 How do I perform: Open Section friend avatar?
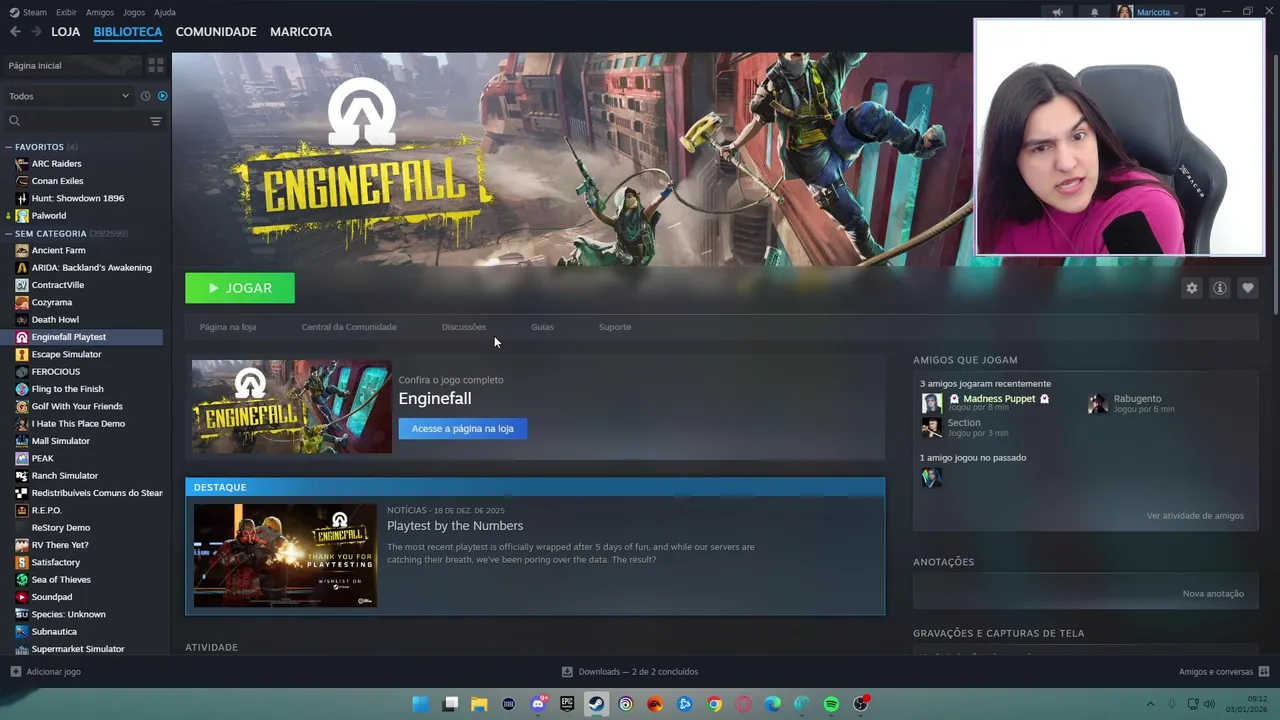click(x=932, y=427)
